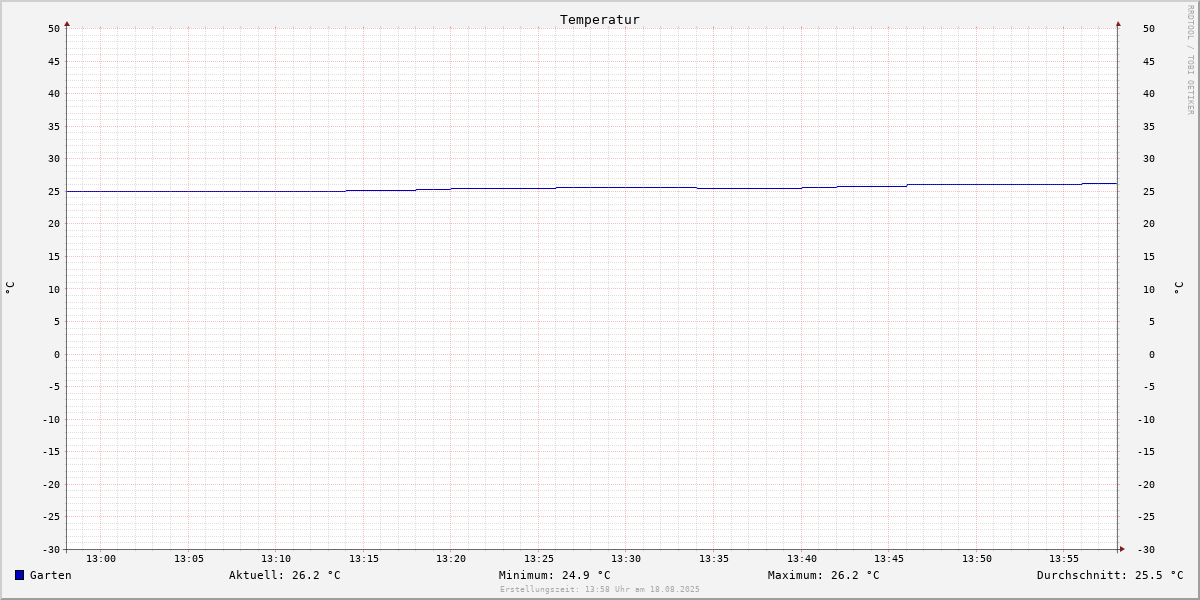Click the -30 tick label on the left axis

click(x=51, y=549)
